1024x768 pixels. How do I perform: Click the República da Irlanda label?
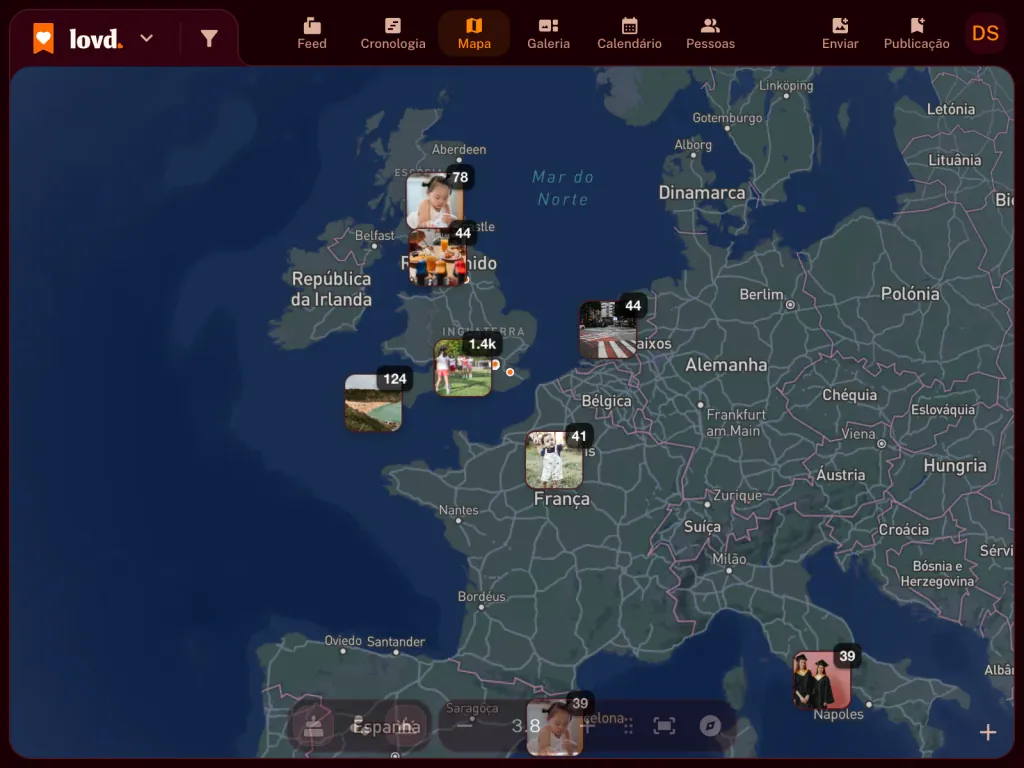coord(331,289)
